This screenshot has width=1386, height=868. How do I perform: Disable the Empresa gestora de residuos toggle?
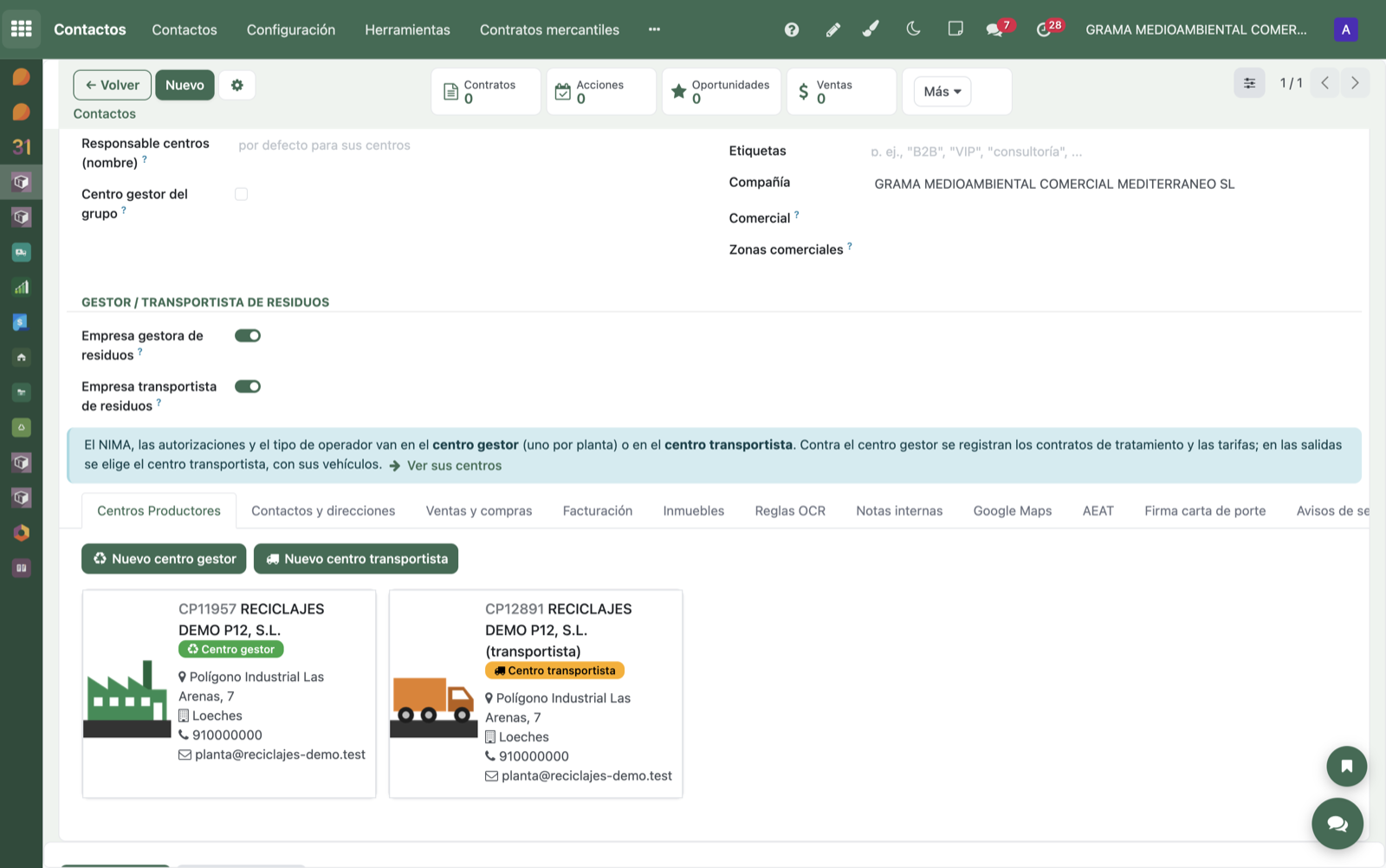248,336
